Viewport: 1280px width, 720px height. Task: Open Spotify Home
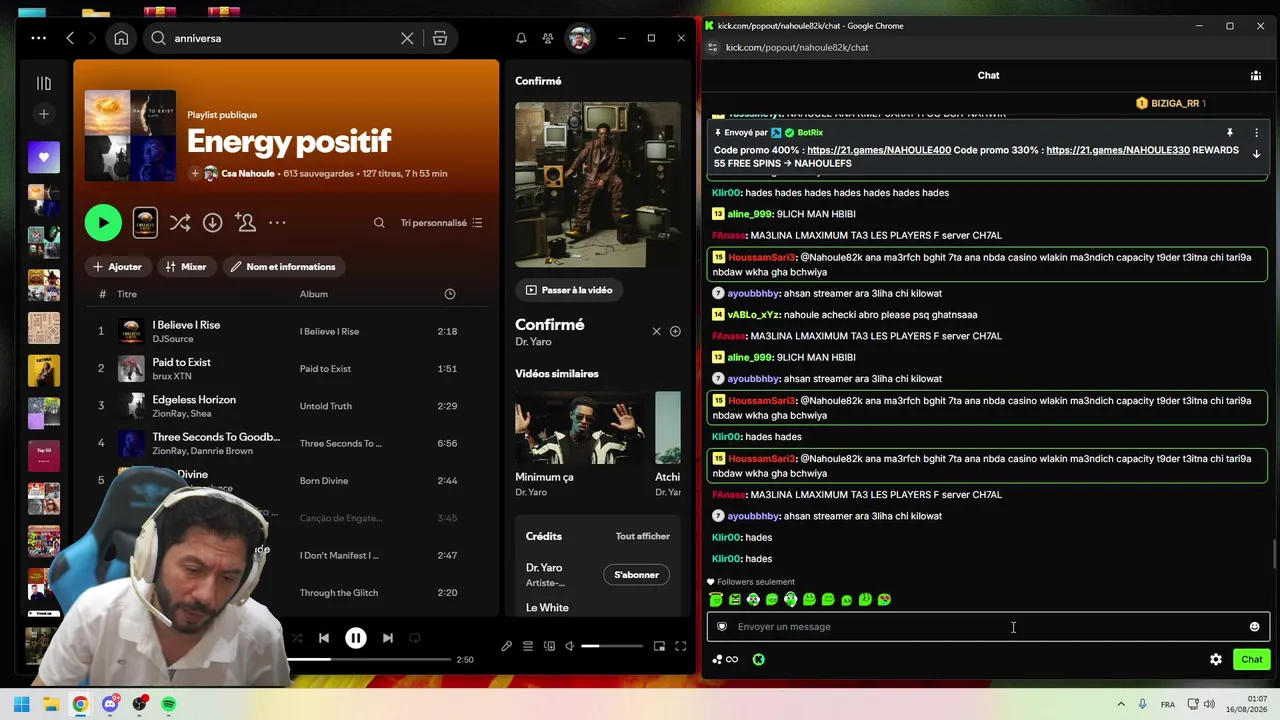[121, 38]
